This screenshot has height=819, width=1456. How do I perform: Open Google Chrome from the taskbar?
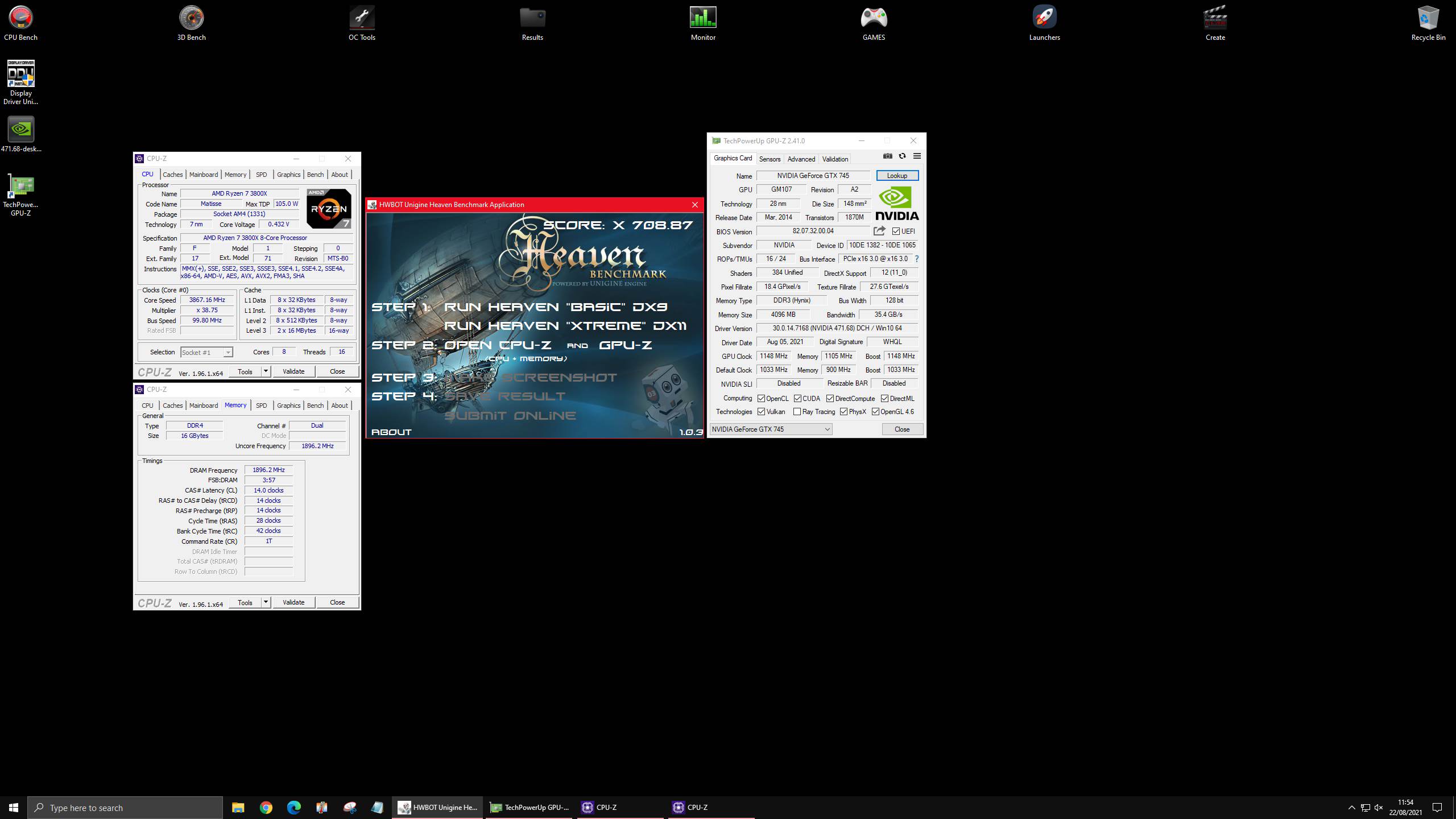[266, 807]
